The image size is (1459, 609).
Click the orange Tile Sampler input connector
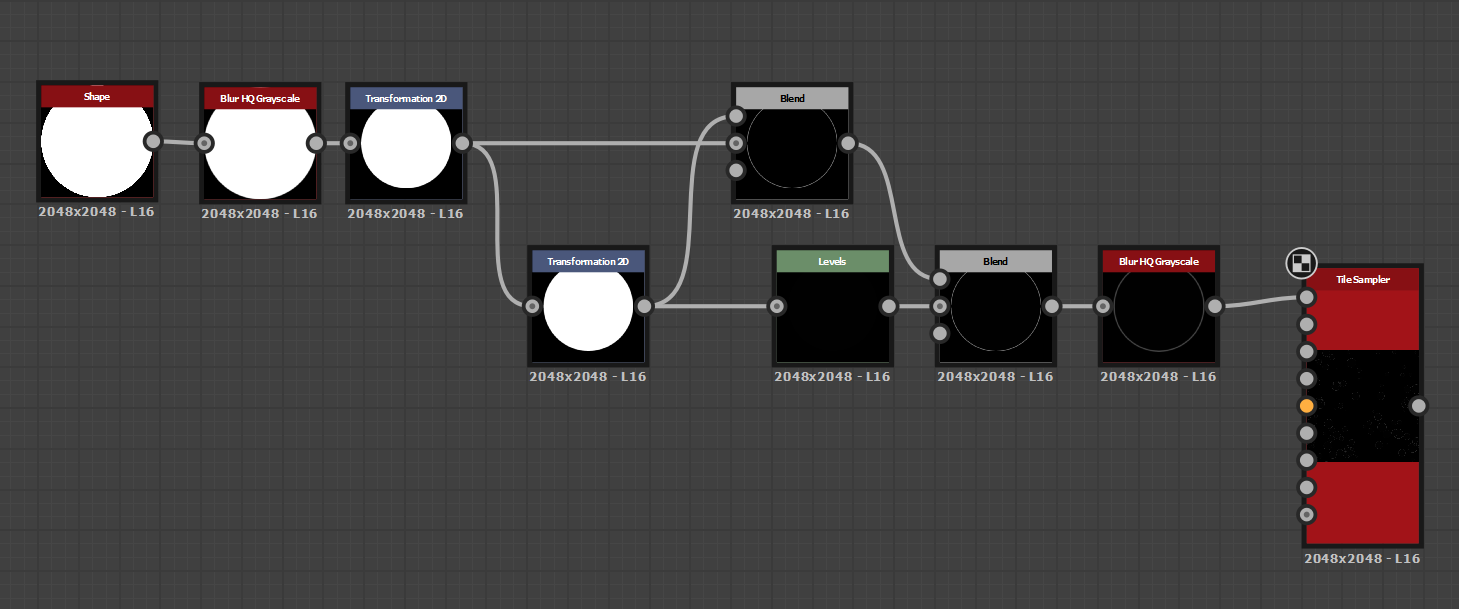tap(1306, 406)
